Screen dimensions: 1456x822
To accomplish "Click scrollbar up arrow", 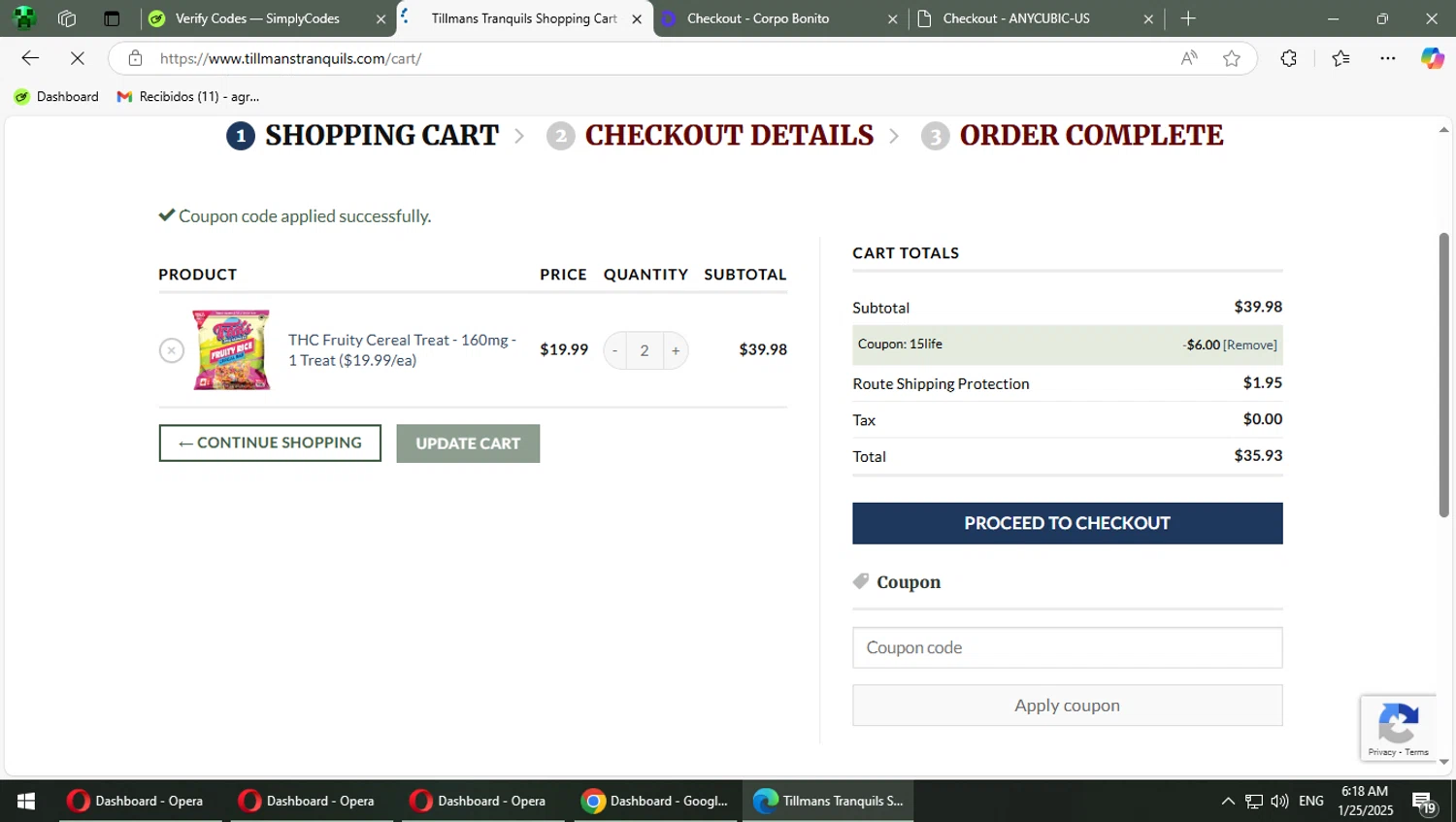I will coord(1444,129).
